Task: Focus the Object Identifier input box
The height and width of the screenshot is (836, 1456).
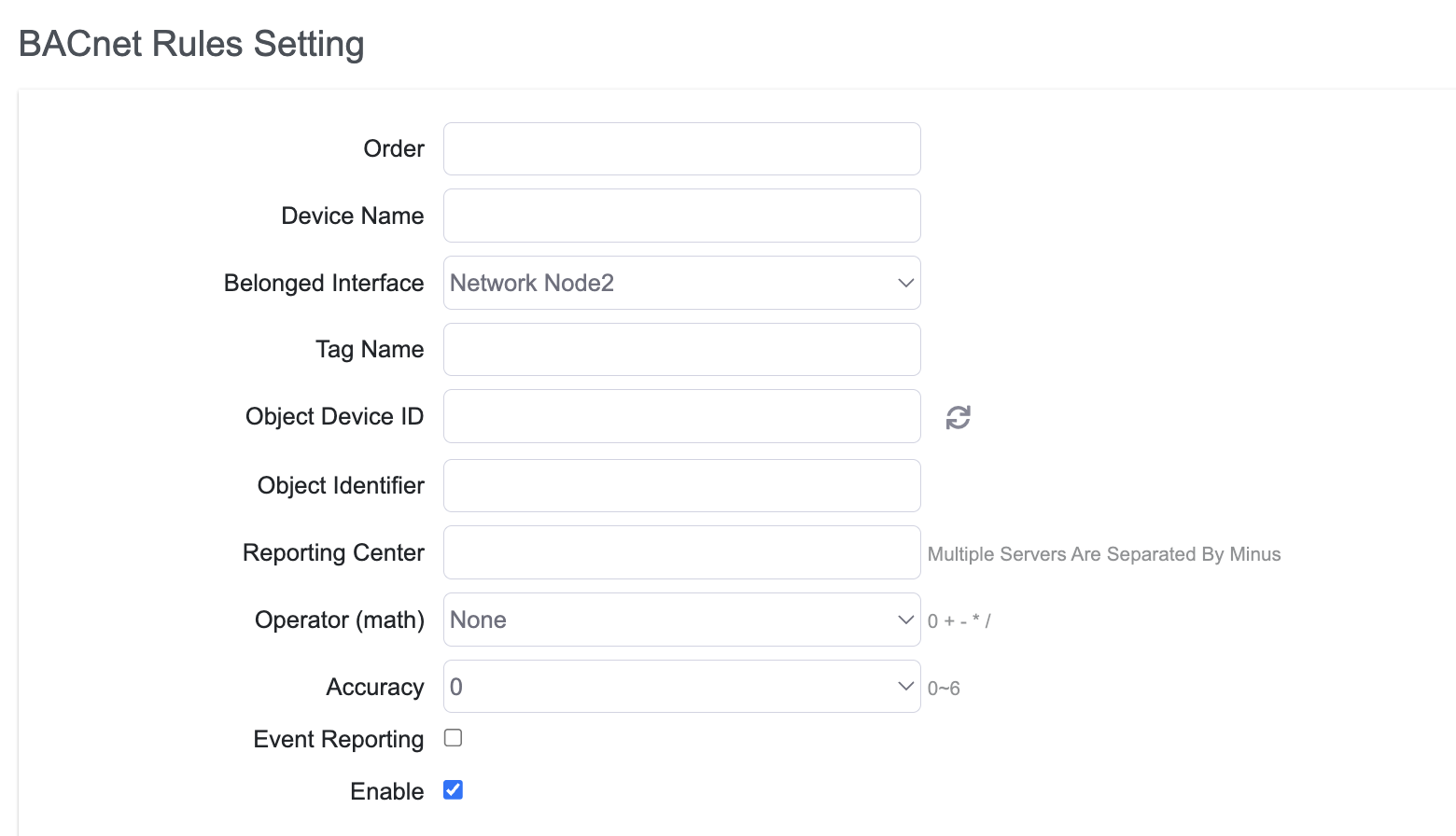Action: [682, 485]
